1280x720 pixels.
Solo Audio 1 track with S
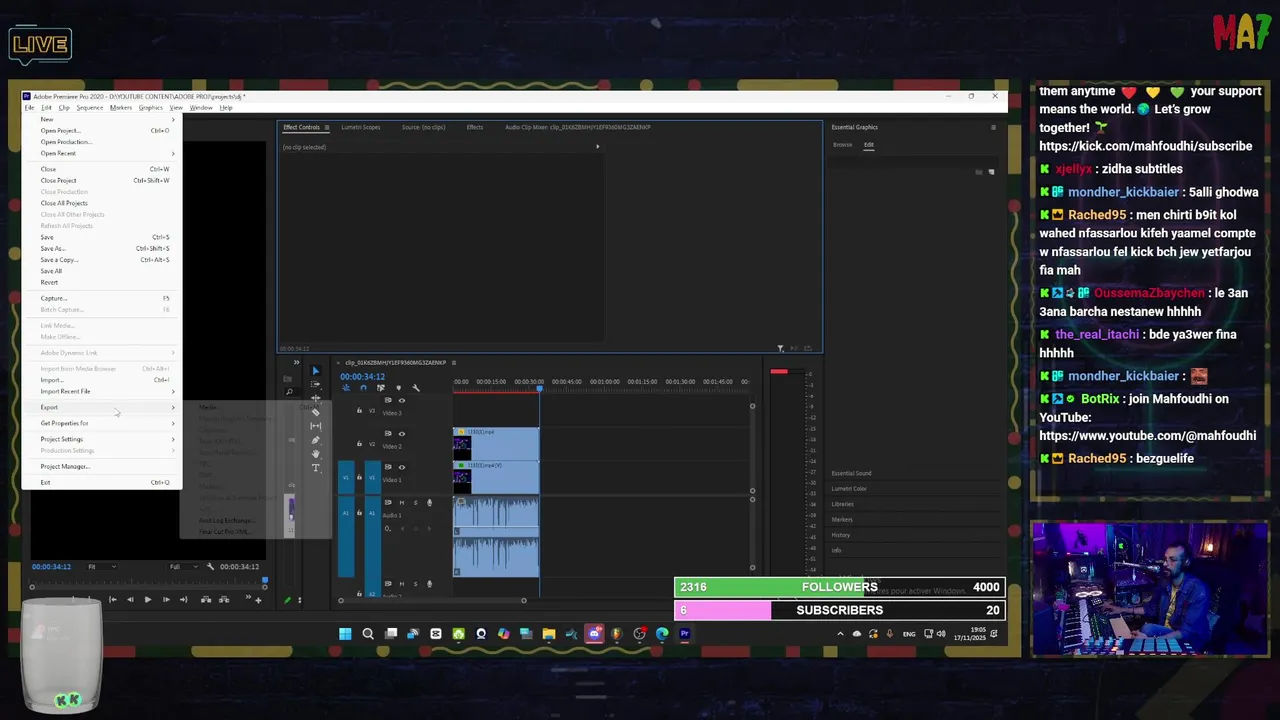415,502
